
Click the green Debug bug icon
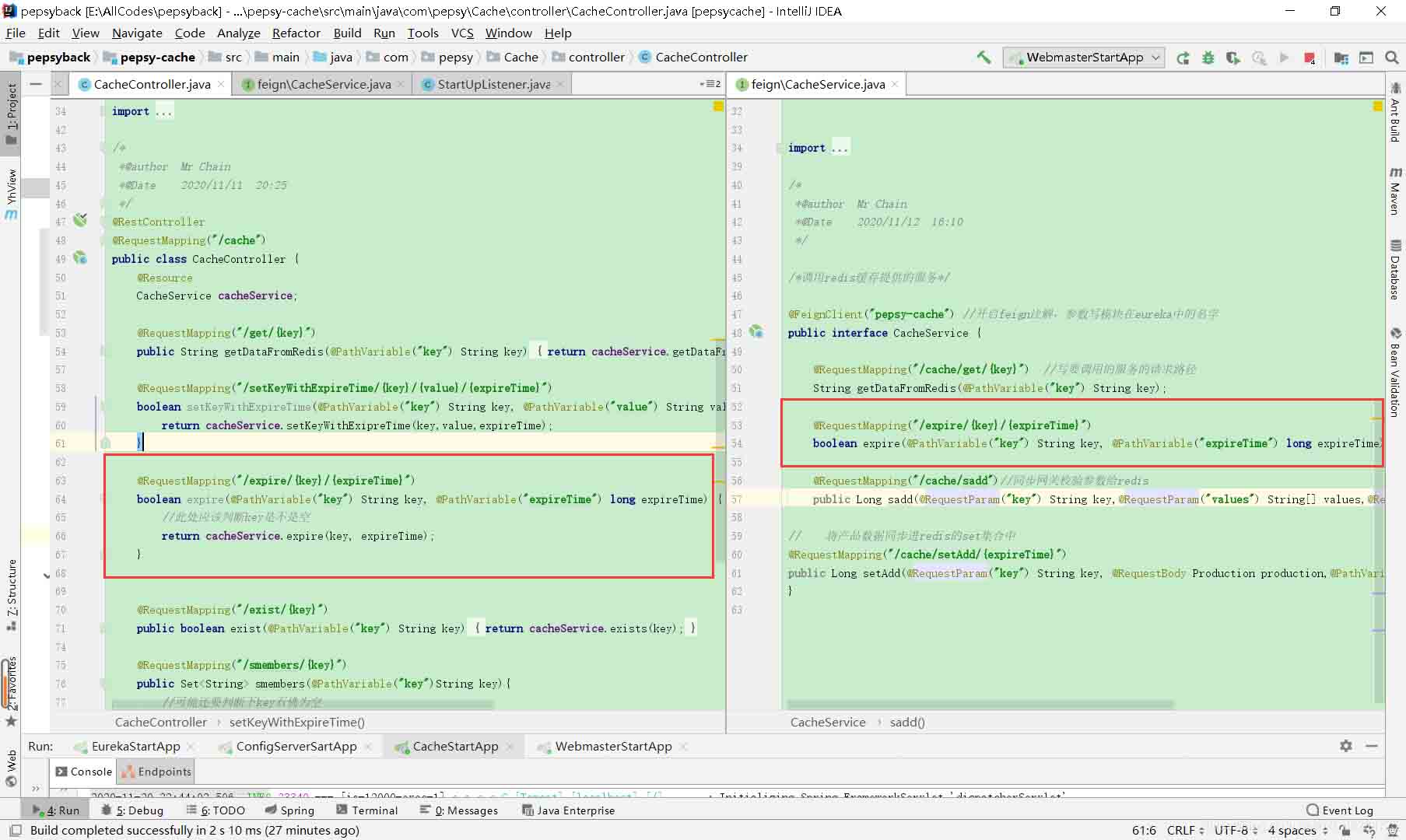point(1208,58)
